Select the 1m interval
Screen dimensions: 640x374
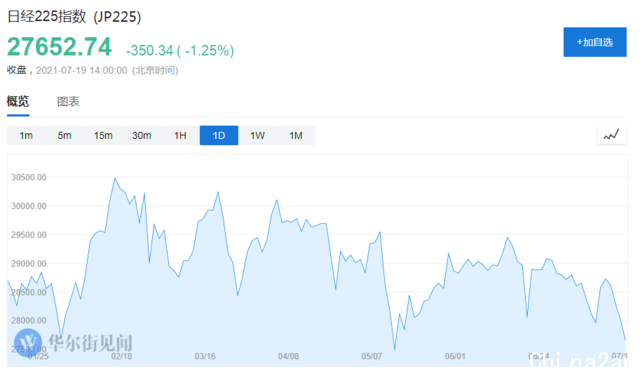[x=26, y=136]
